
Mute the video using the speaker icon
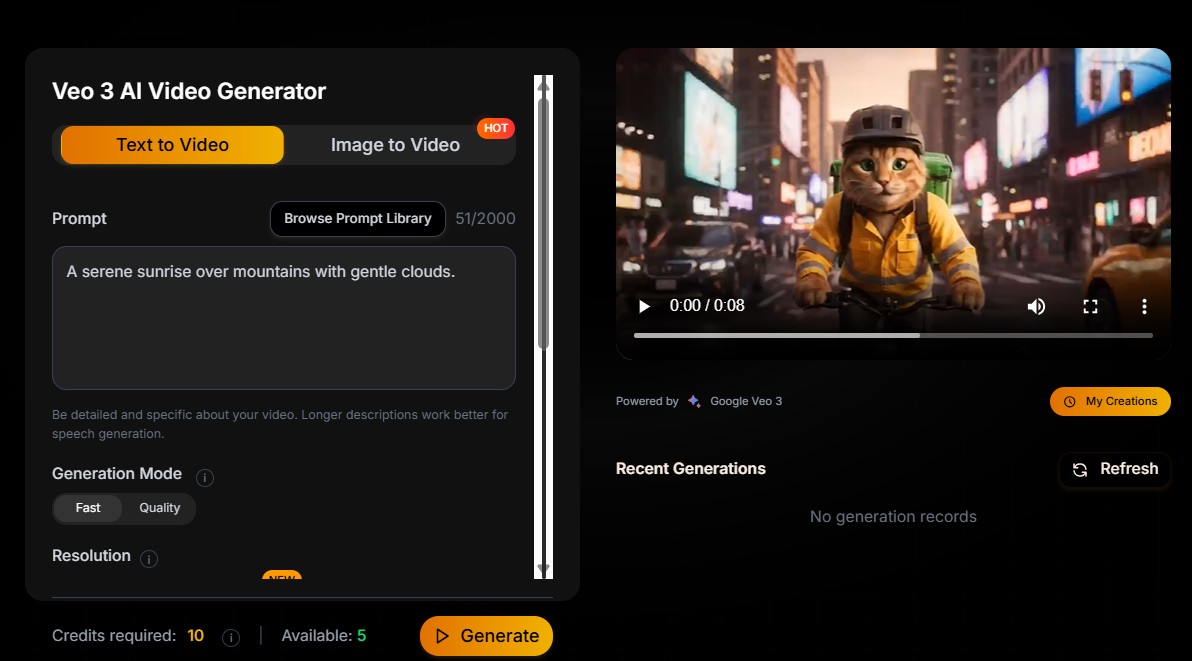1036,306
